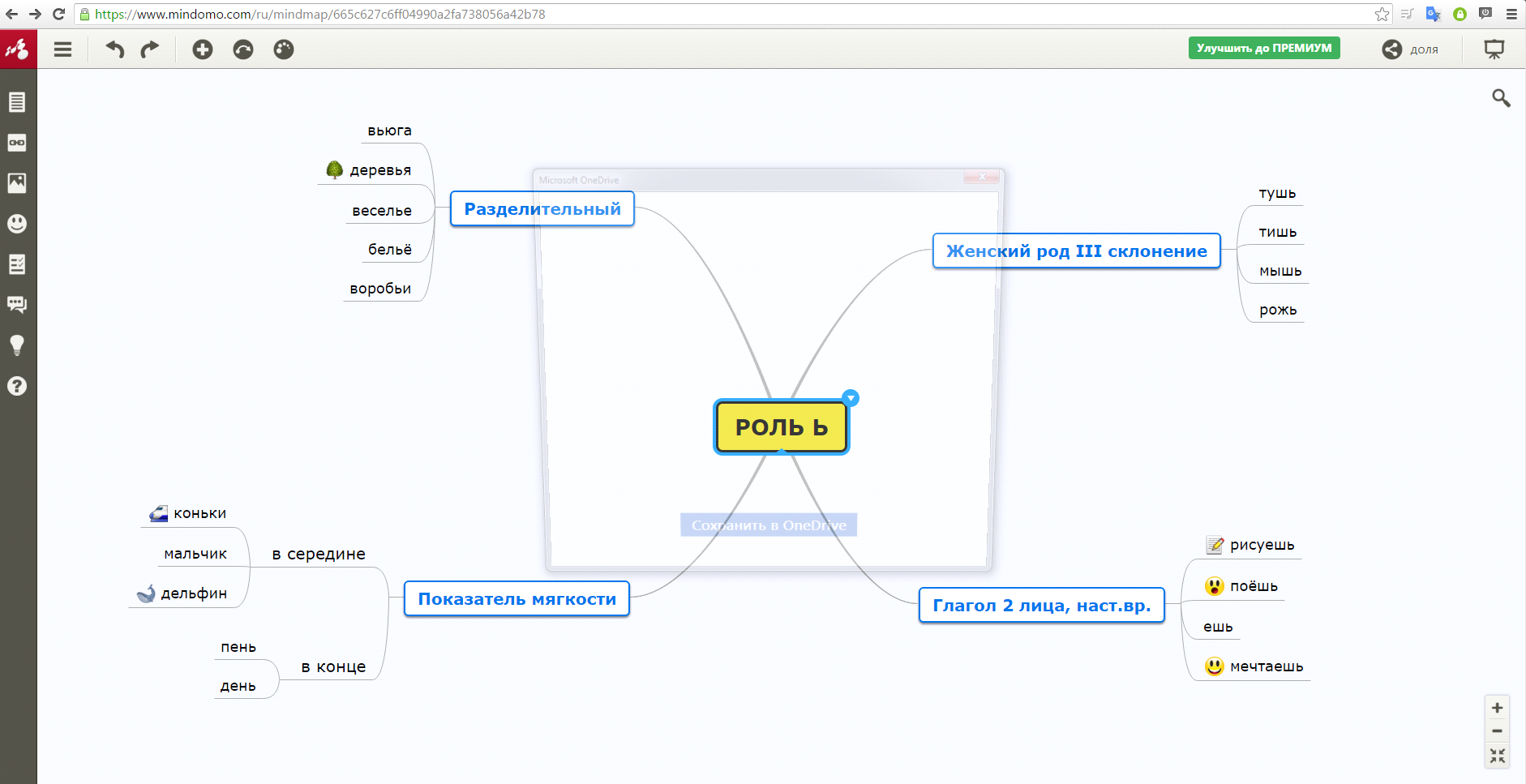Select subtopic мышь
Screen dimensions: 1526x784
click(1280, 272)
